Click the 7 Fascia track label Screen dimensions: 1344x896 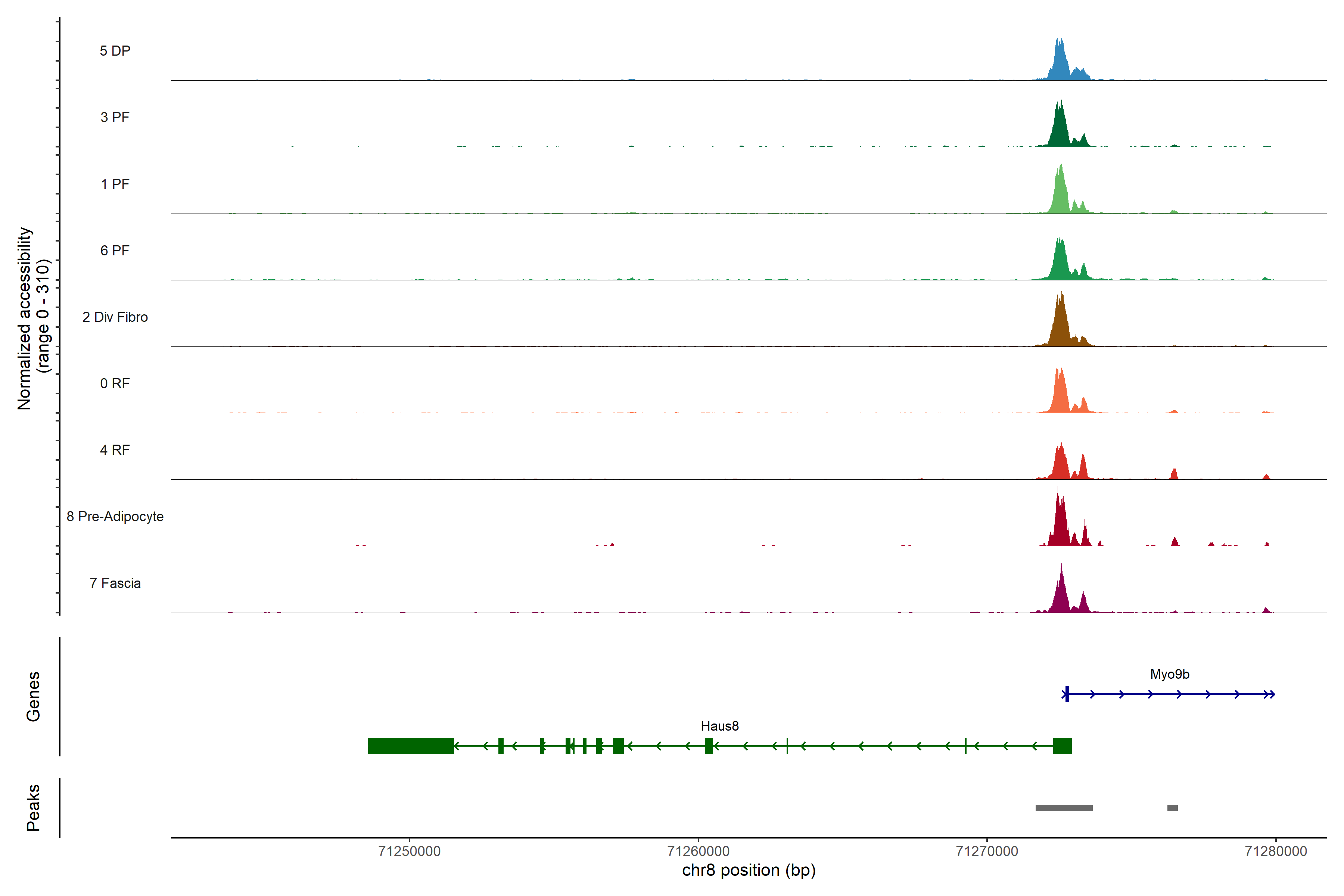coord(115,583)
